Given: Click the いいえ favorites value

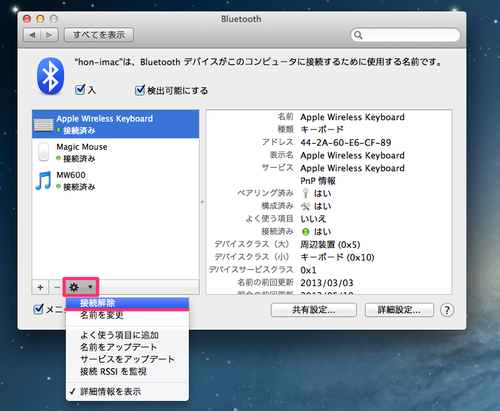Looking at the screenshot, I should pos(313,219).
